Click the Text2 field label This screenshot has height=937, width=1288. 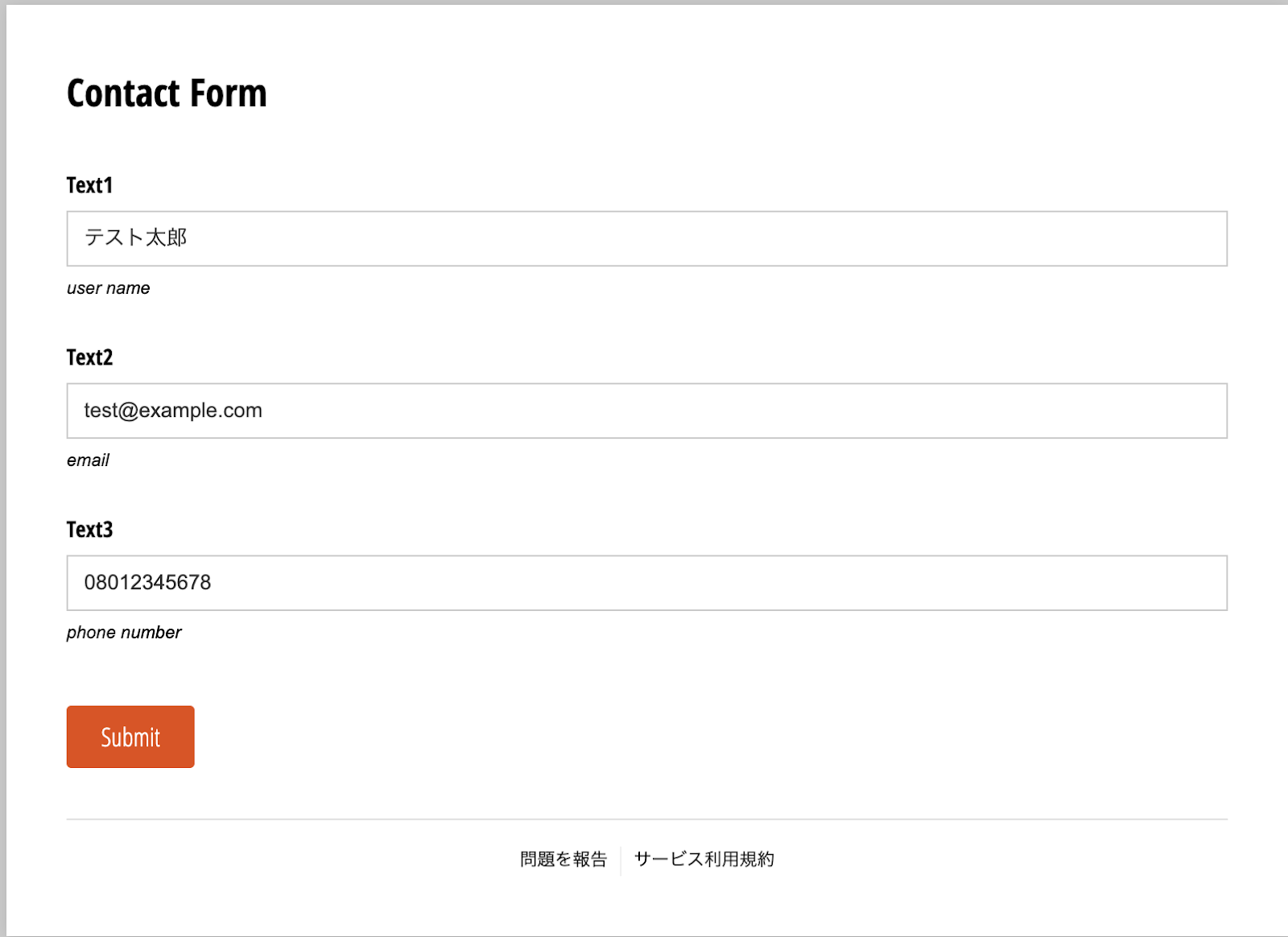click(89, 357)
